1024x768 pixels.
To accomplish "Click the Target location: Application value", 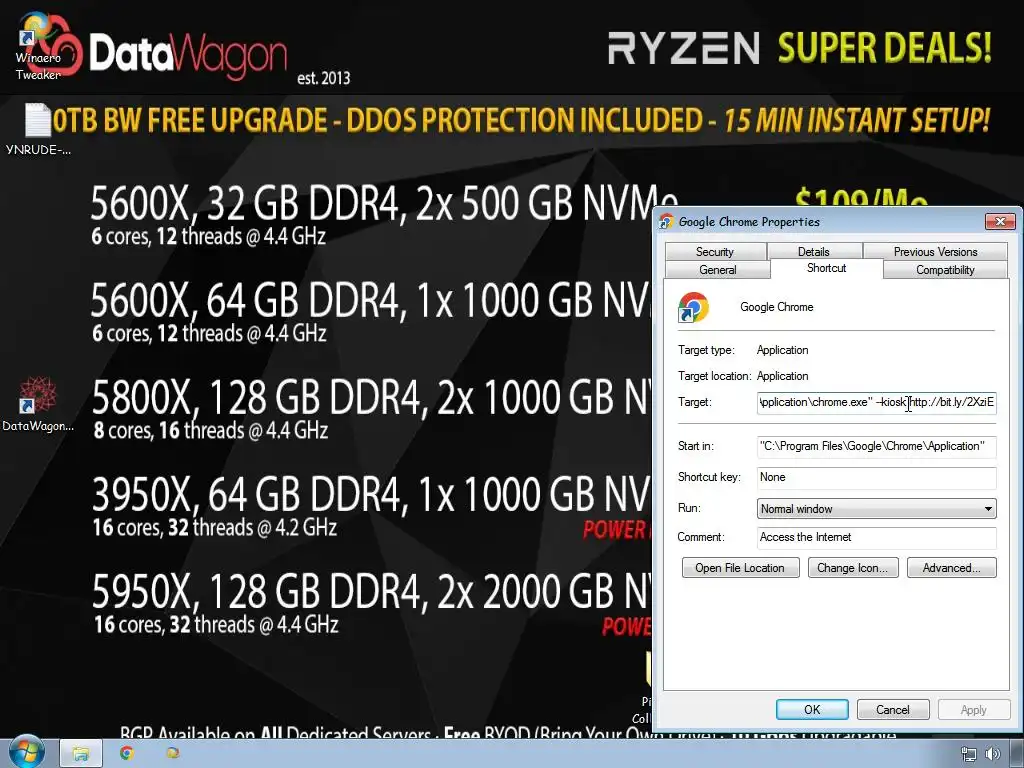I will (x=782, y=376).
